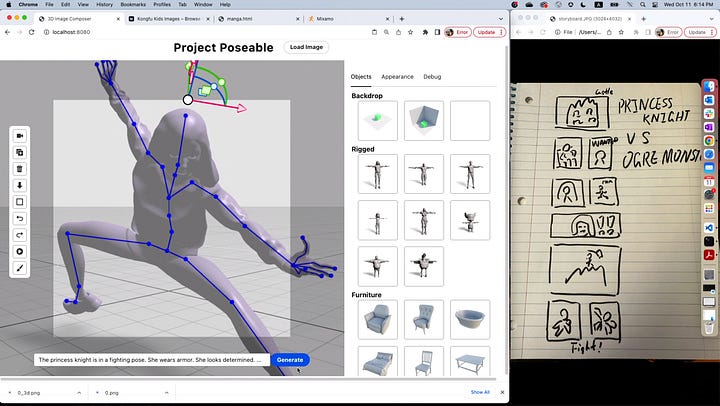Select the camera tool in the canvas toolbar

(x=19, y=136)
